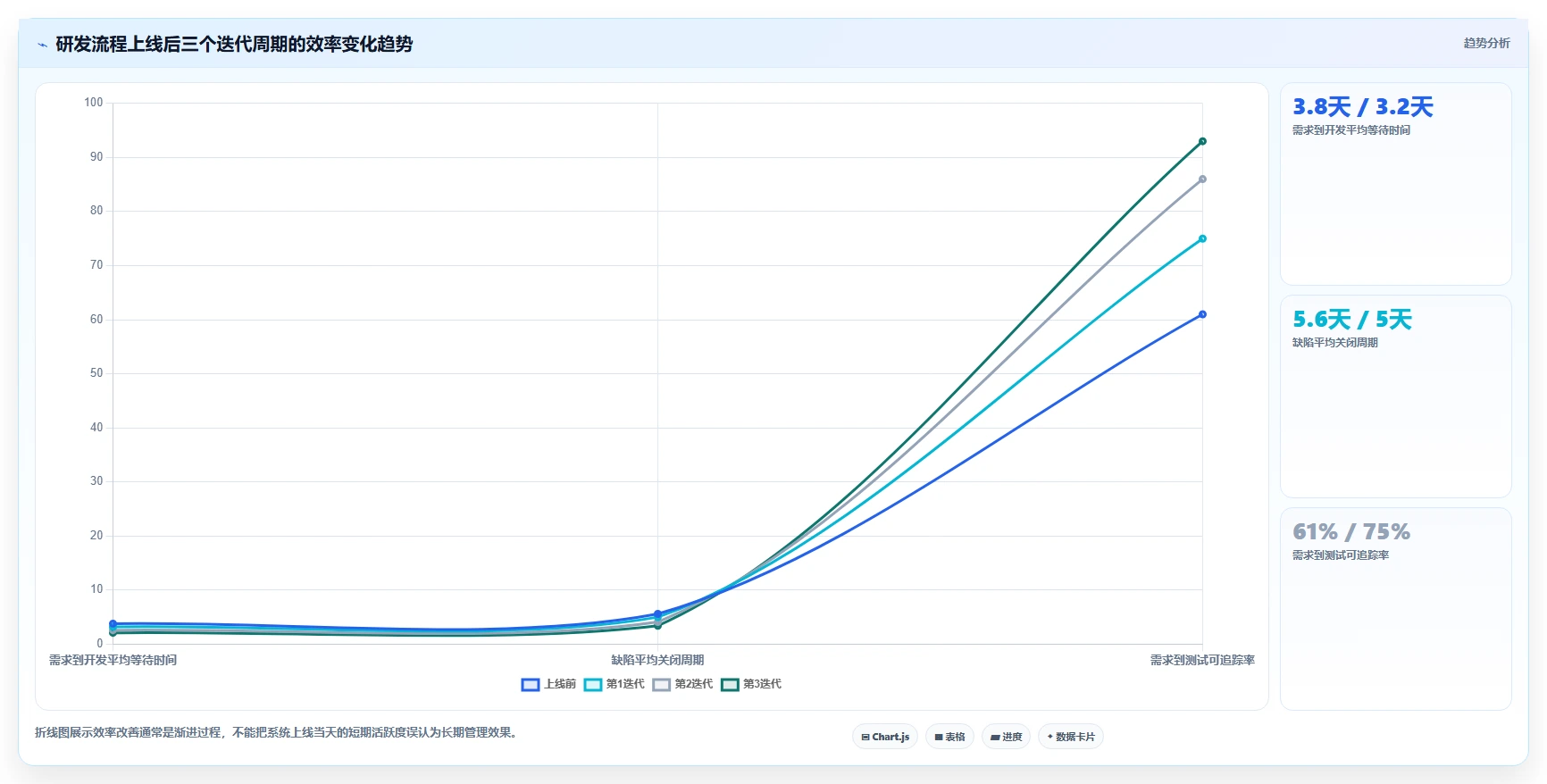Click the 第3迭代 data point at 93
Screen dimensions: 1547x784
click(1202, 141)
